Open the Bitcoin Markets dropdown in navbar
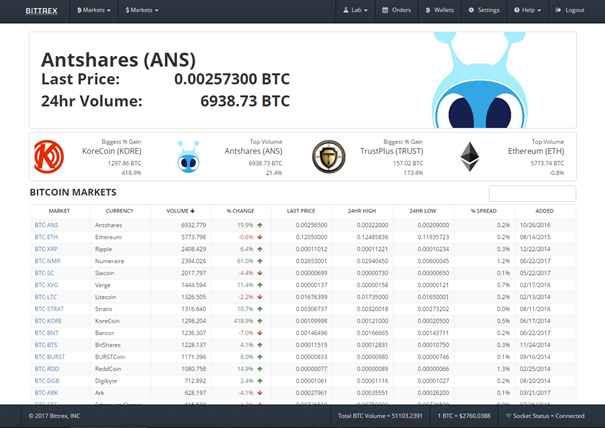 pyautogui.click(x=94, y=10)
